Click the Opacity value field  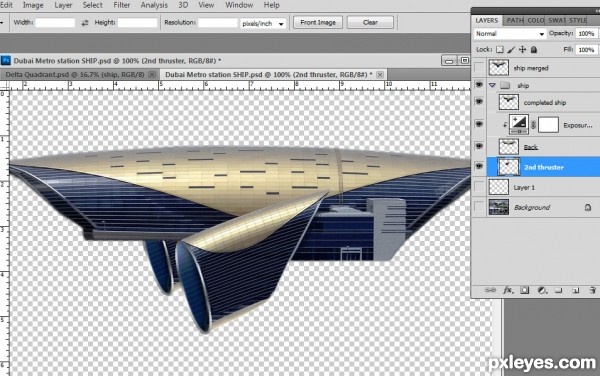587,34
